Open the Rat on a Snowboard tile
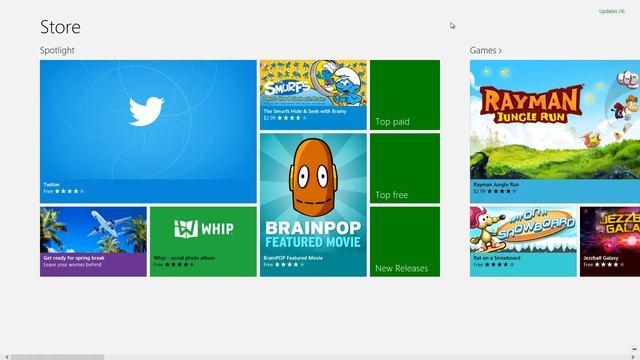Image resolution: width=640 pixels, height=360 pixels. [x=523, y=242]
